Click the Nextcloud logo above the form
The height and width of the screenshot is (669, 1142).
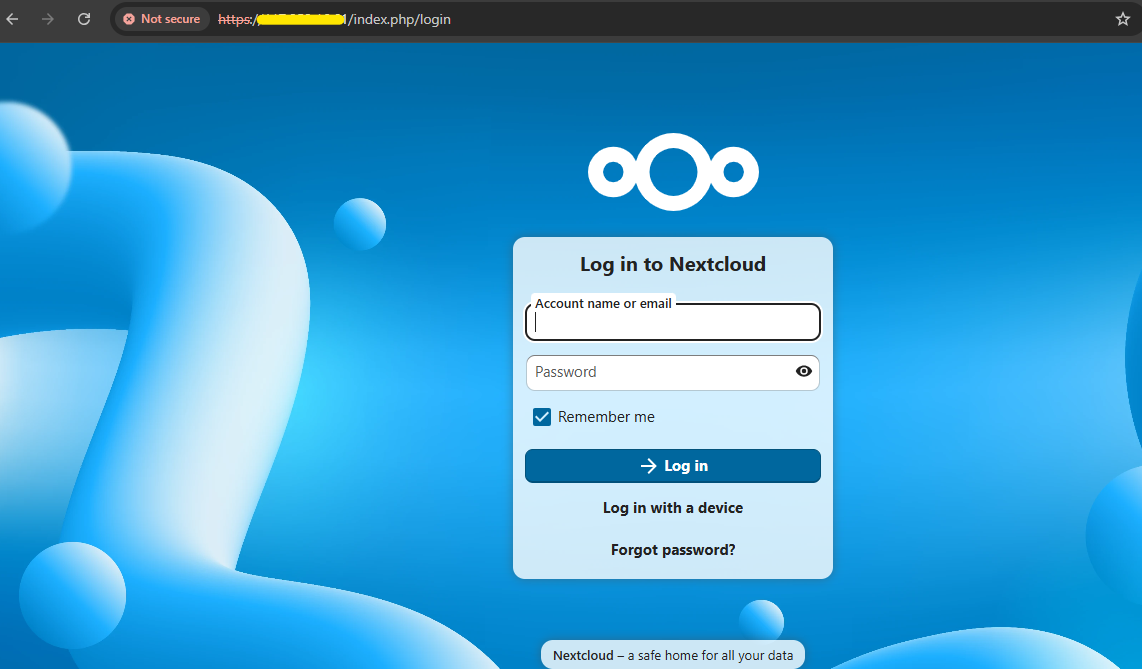coord(673,172)
